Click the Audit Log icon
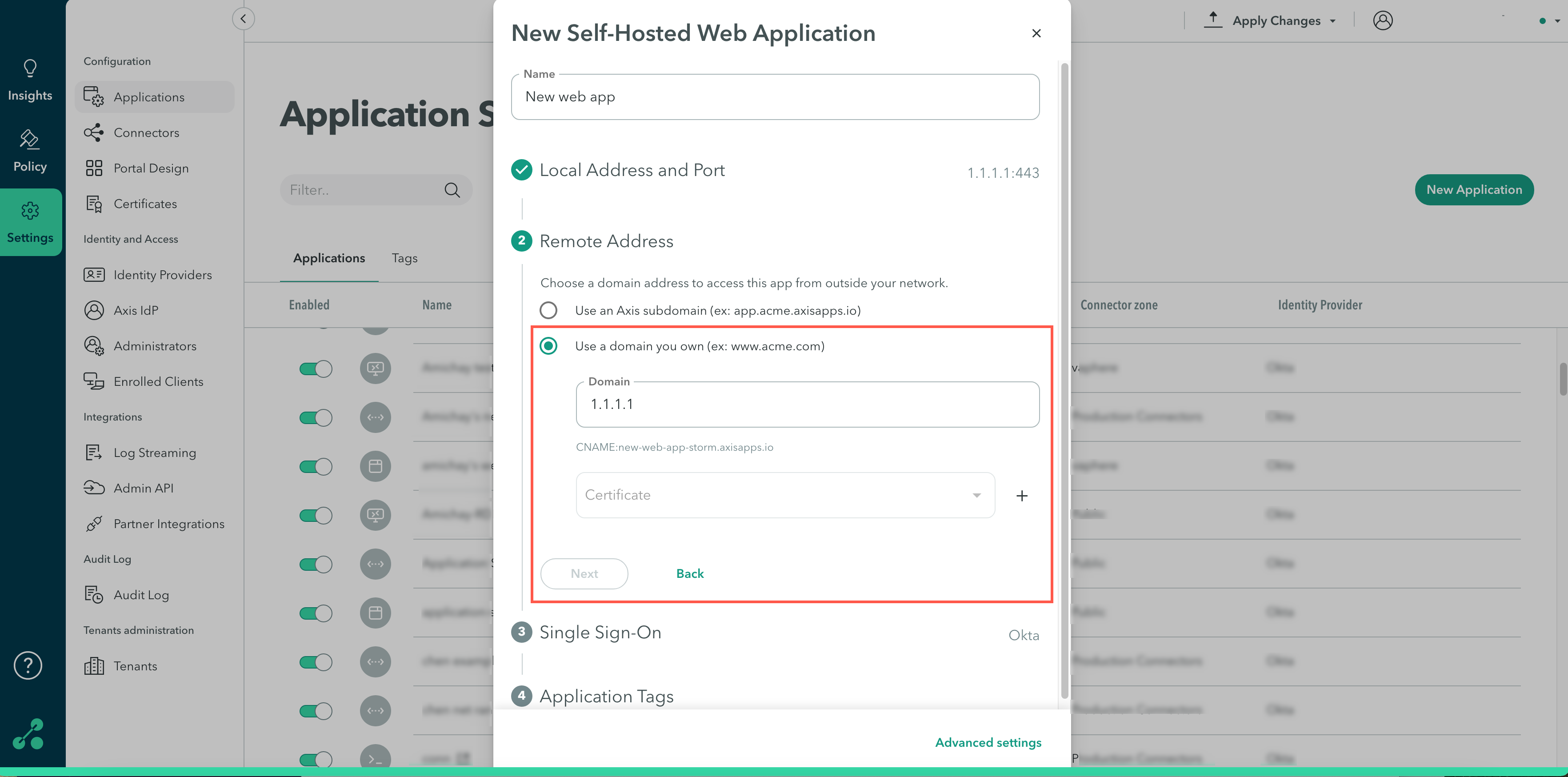 coord(94,594)
